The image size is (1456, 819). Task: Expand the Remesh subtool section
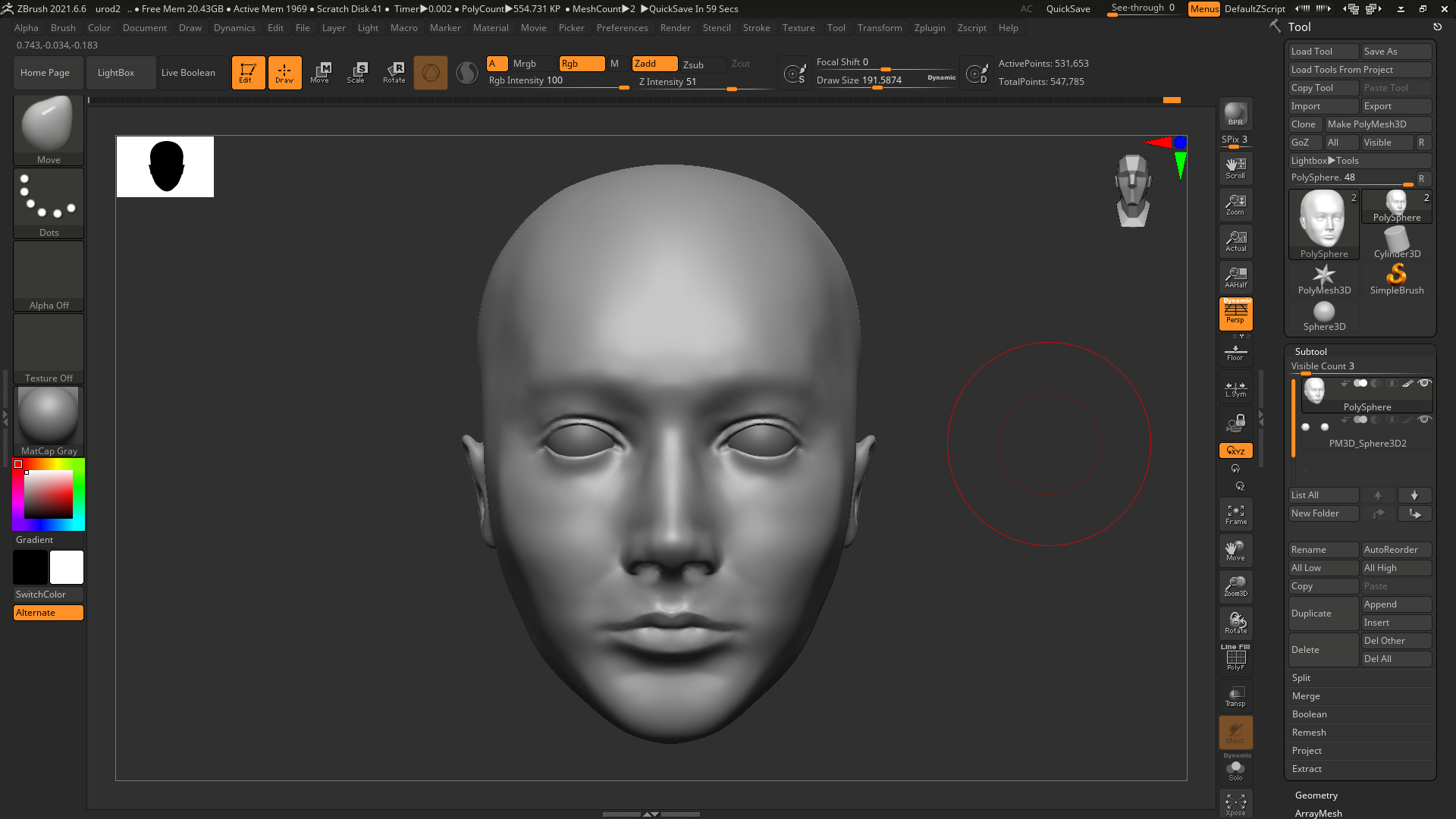click(x=1309, y=733)
